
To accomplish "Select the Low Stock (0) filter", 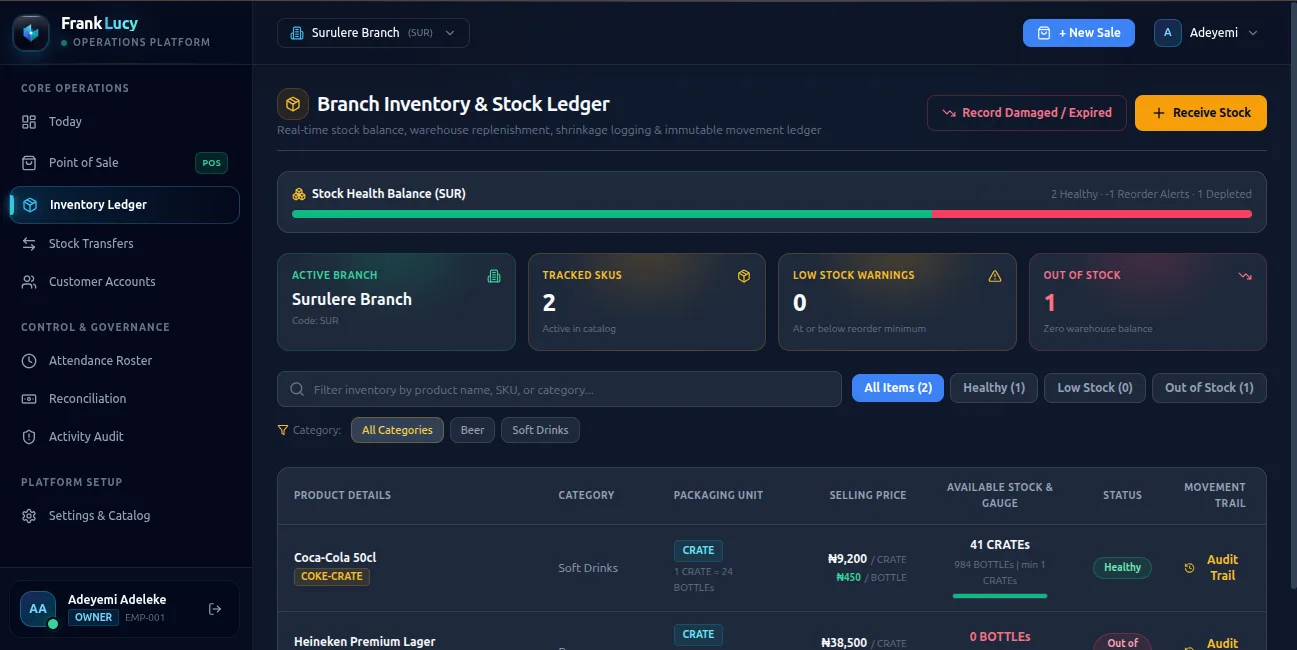I will [1095, 388].
